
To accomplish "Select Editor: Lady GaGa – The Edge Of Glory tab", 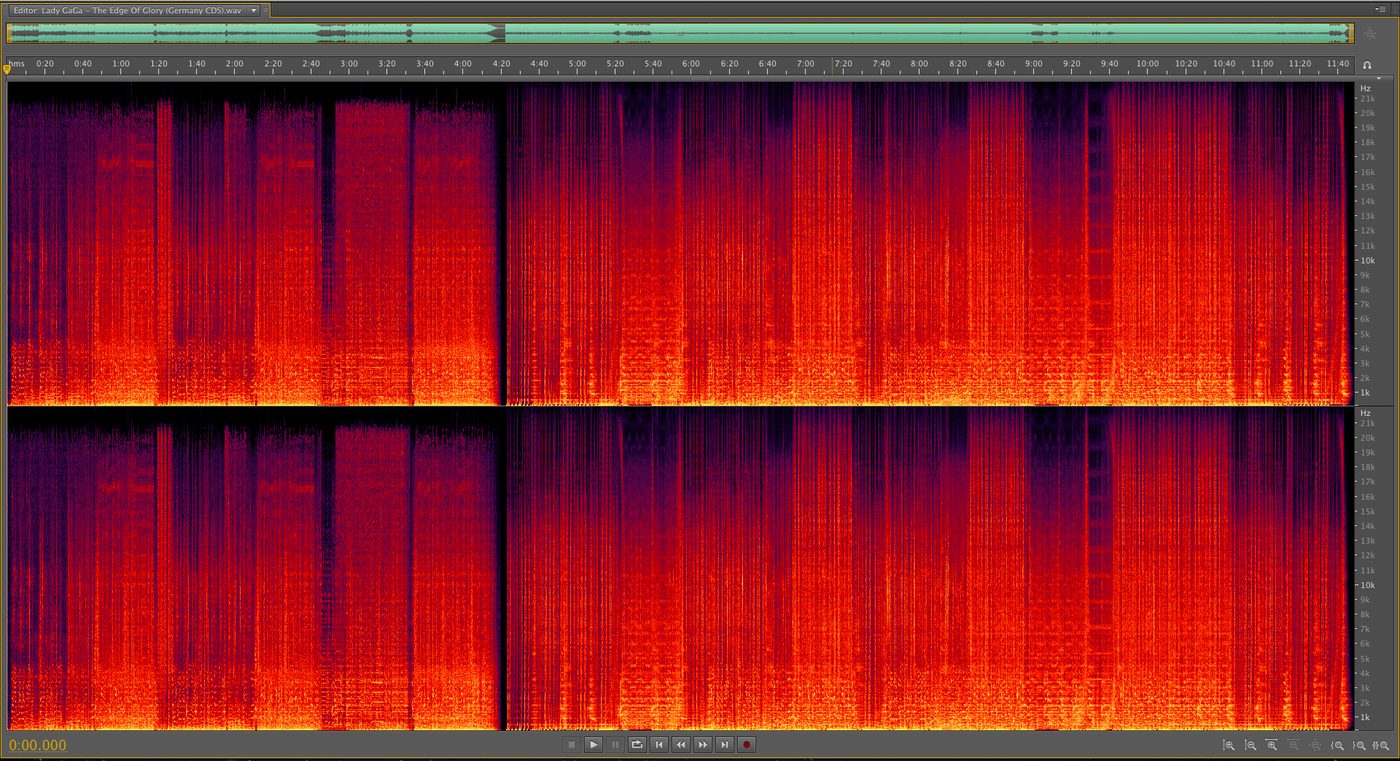I will click(x=128, y=10).
